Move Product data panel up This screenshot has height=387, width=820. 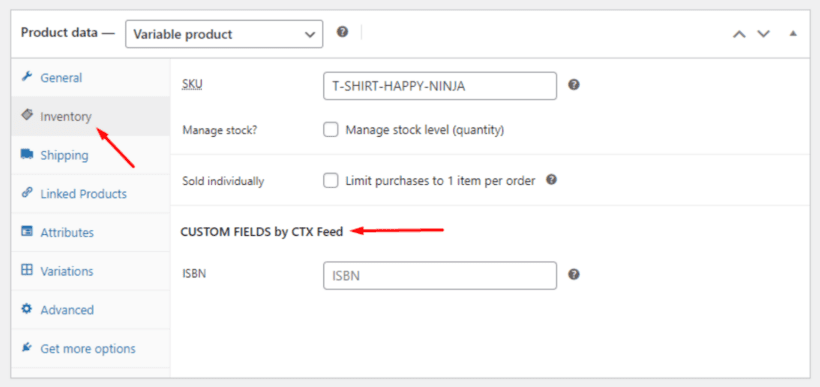tap(739, 35)
